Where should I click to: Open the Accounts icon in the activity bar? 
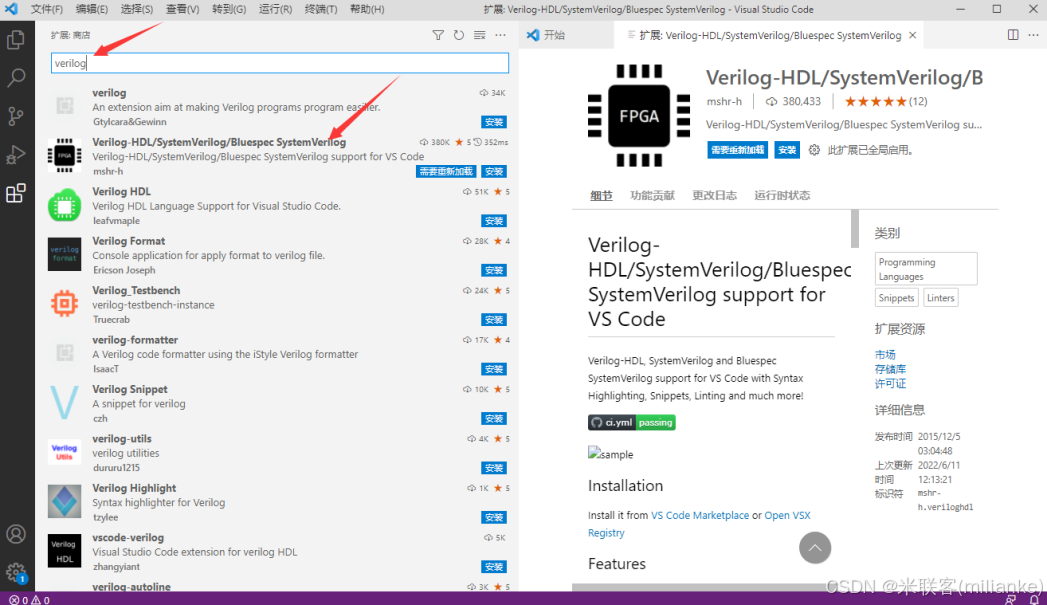coord(15,534)
